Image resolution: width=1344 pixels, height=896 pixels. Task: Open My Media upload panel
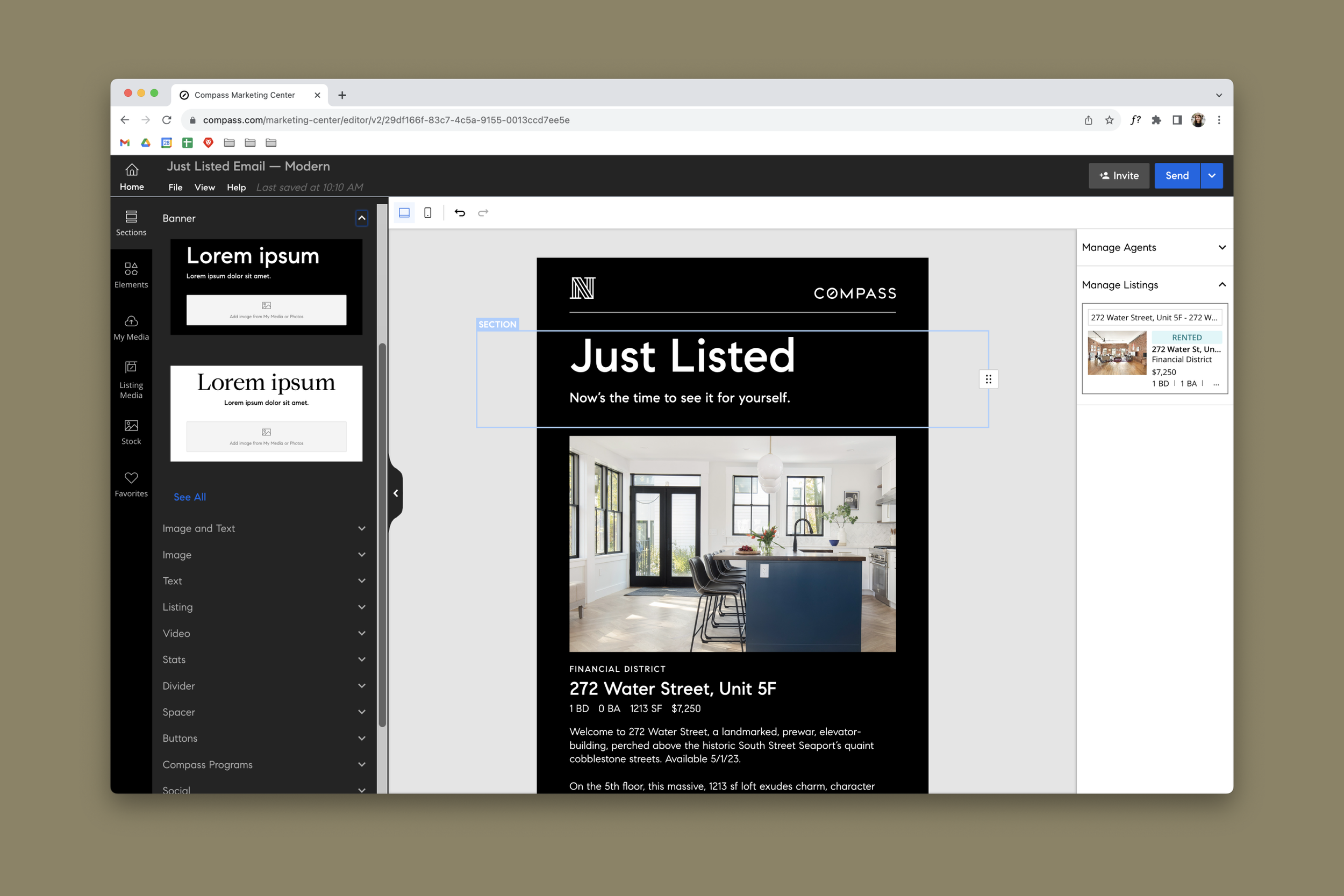pyautogui.click(x=131, y=327)
